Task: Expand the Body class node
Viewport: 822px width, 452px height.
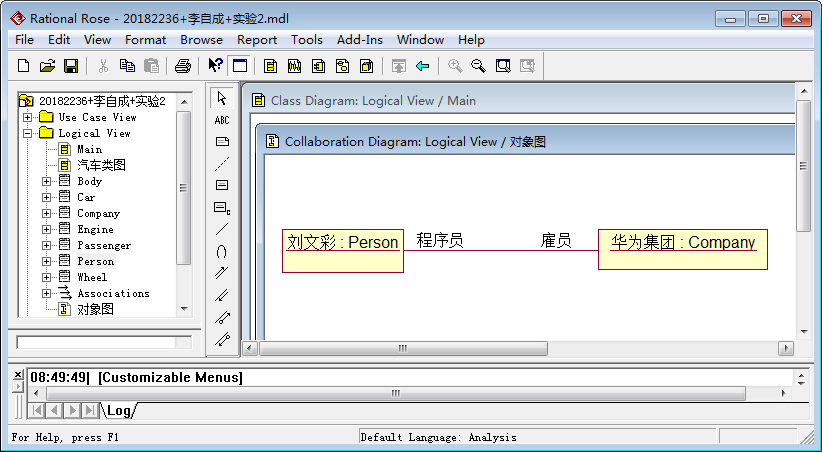Action: point(47,181)
